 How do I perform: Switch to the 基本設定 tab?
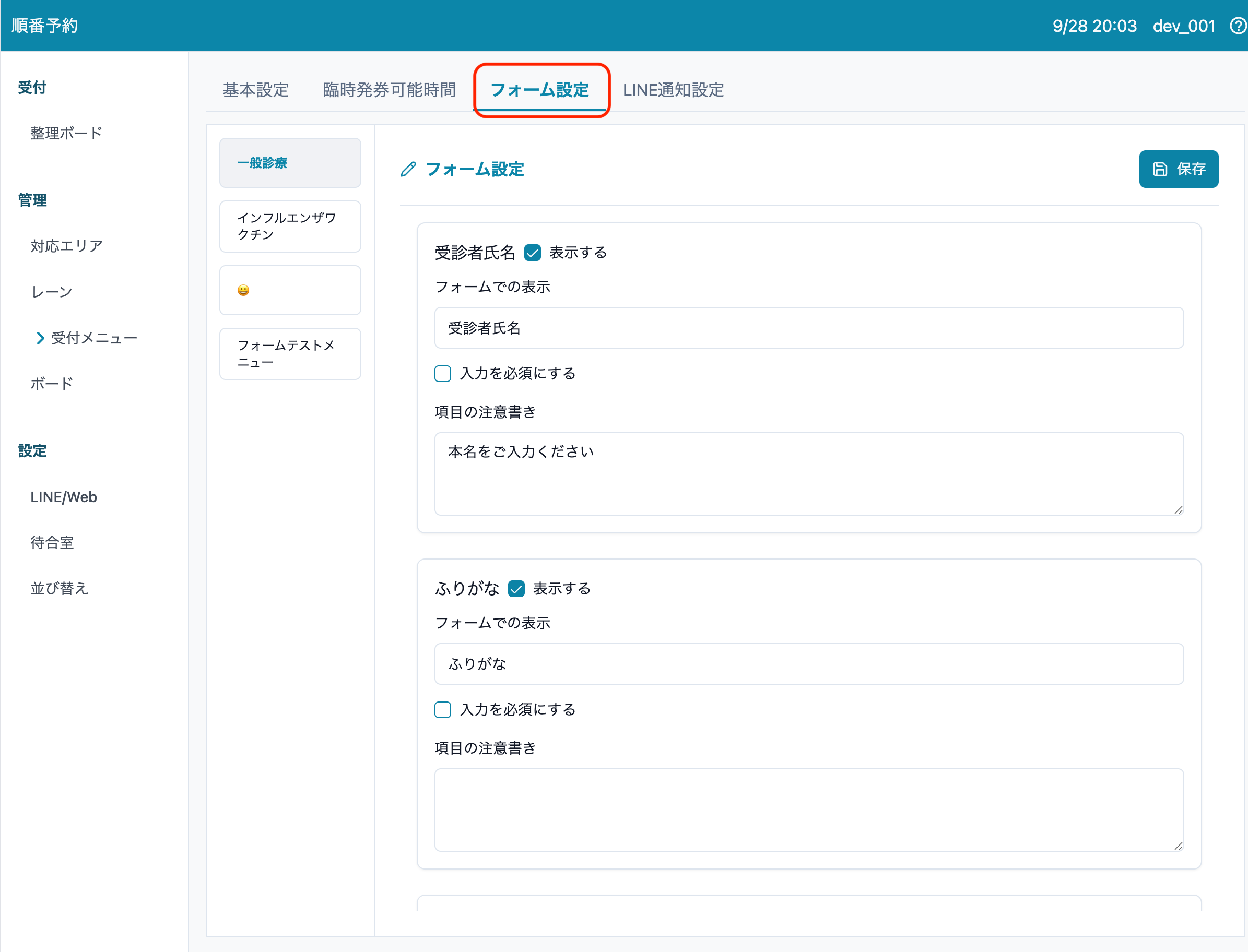[256, 90]
